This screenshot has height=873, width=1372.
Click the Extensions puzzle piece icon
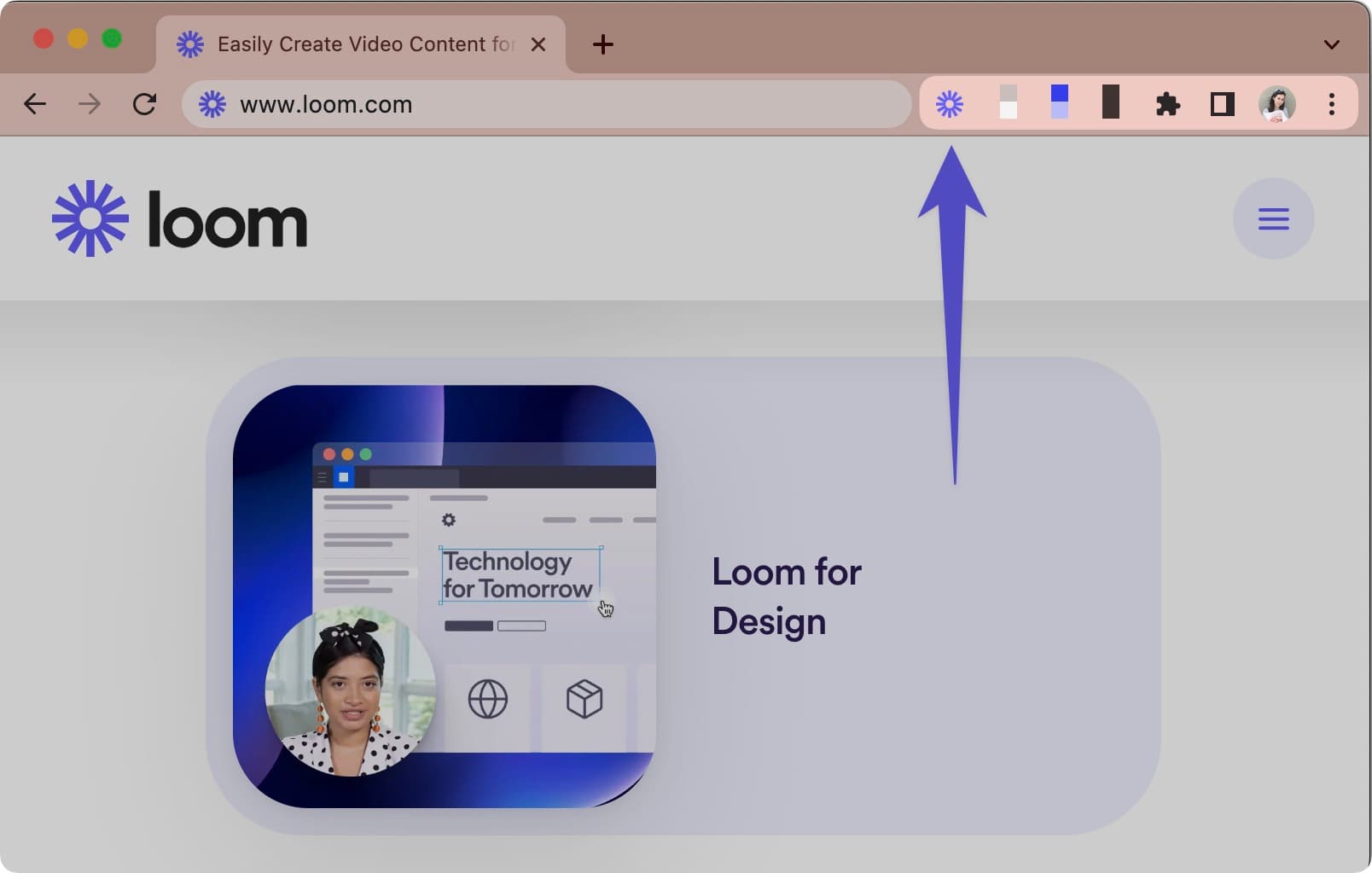pos(1168,103)
